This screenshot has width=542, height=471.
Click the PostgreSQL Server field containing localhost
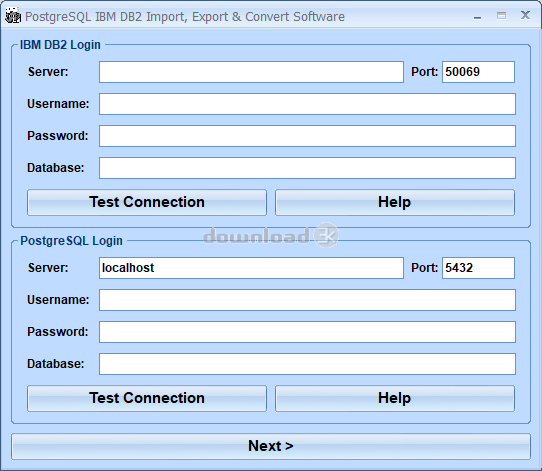tap(251, 268)
